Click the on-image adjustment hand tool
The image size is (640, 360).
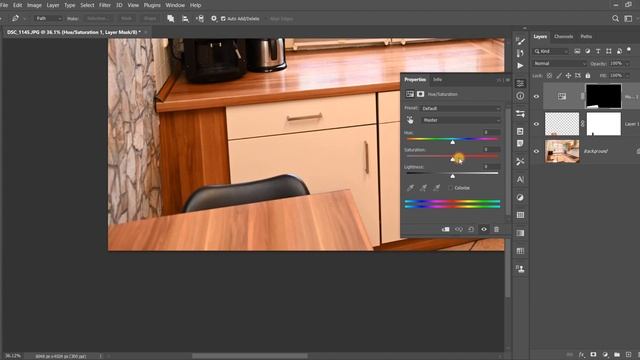coord(410,120)
